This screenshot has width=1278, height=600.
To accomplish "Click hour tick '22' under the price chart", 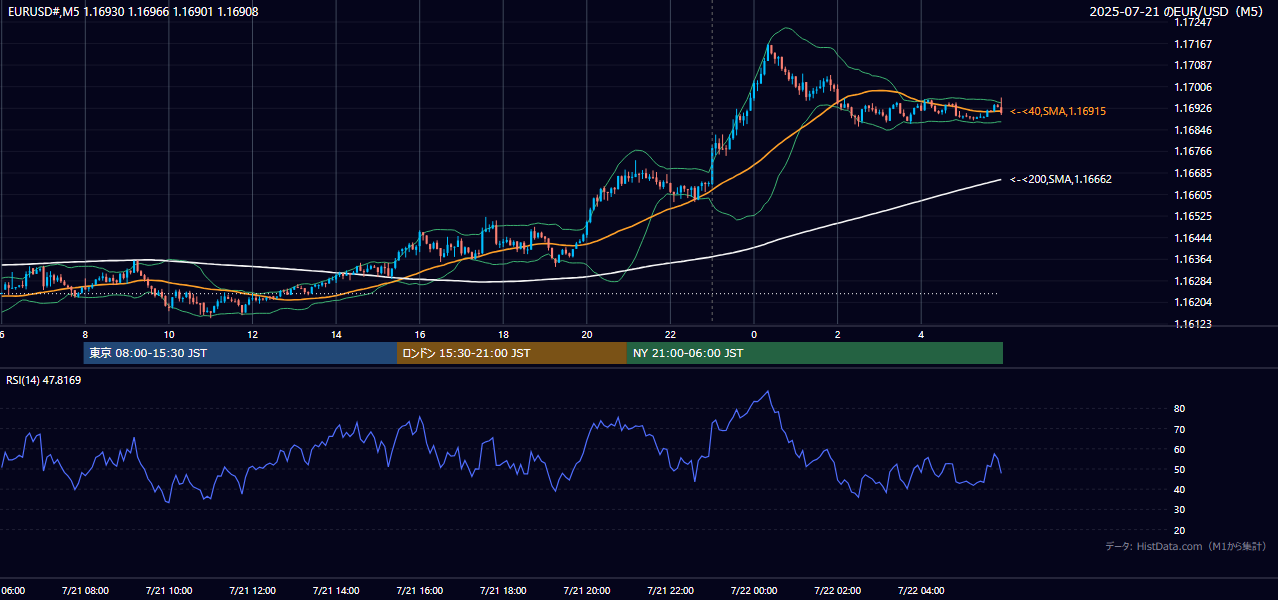I will point(671,335).
